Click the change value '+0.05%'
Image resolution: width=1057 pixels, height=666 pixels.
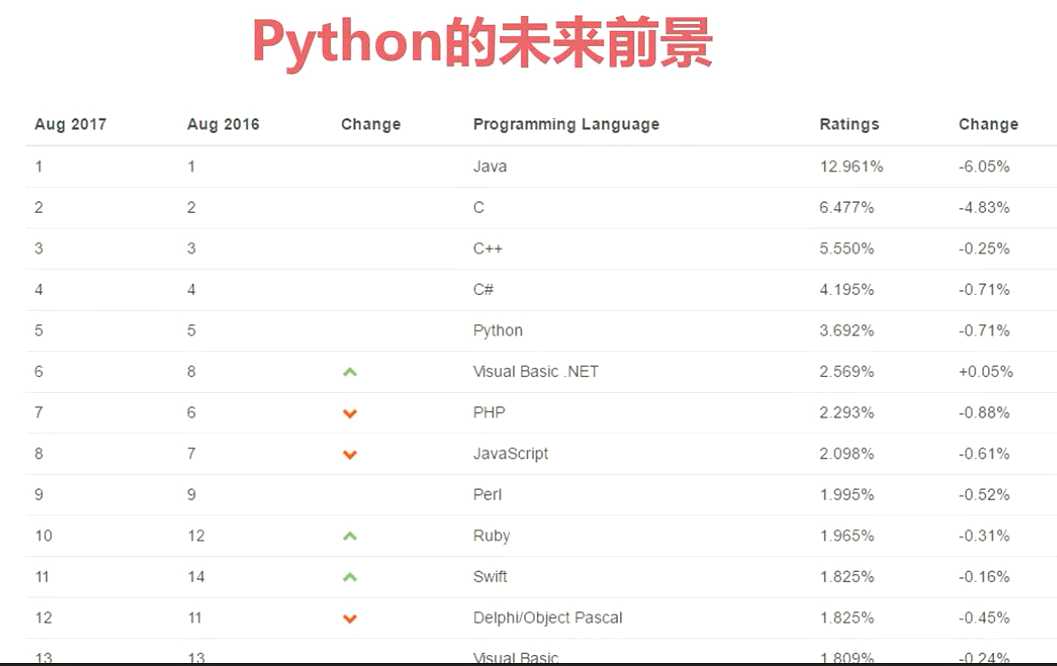pyautogui.click(x=986, y=371)
